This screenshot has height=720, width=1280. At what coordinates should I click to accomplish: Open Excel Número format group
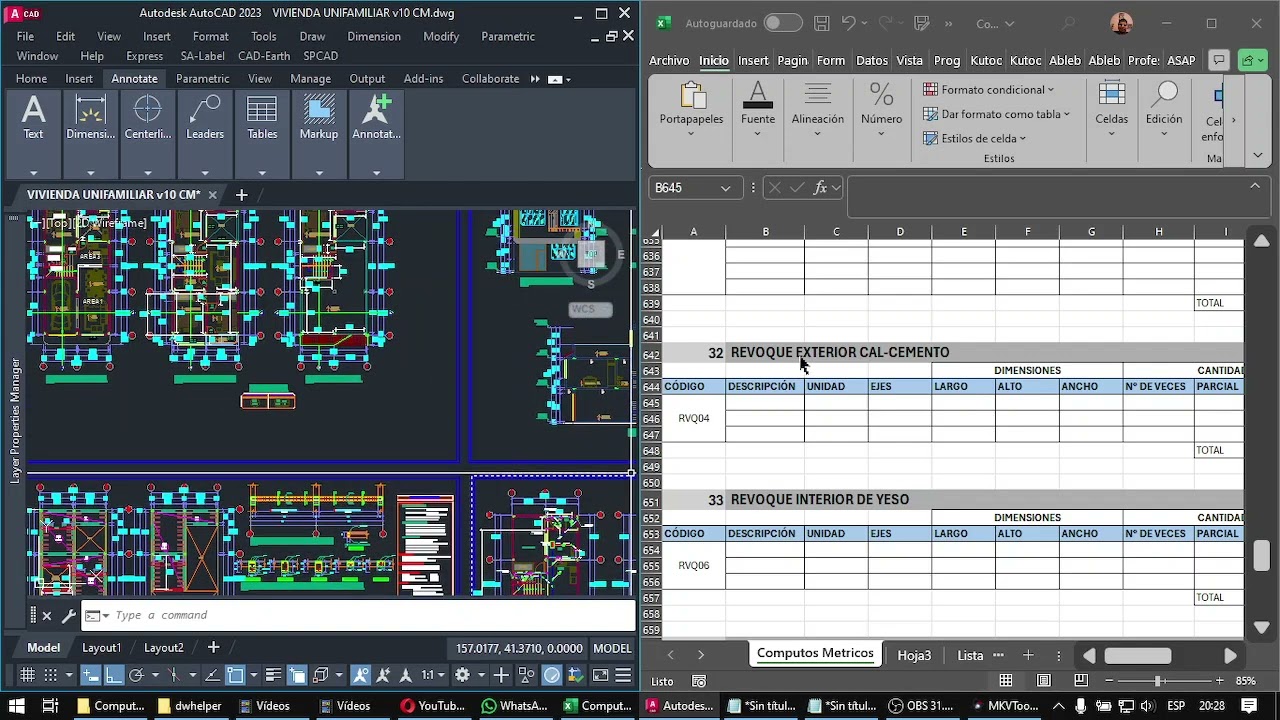(x=881, y=108)
